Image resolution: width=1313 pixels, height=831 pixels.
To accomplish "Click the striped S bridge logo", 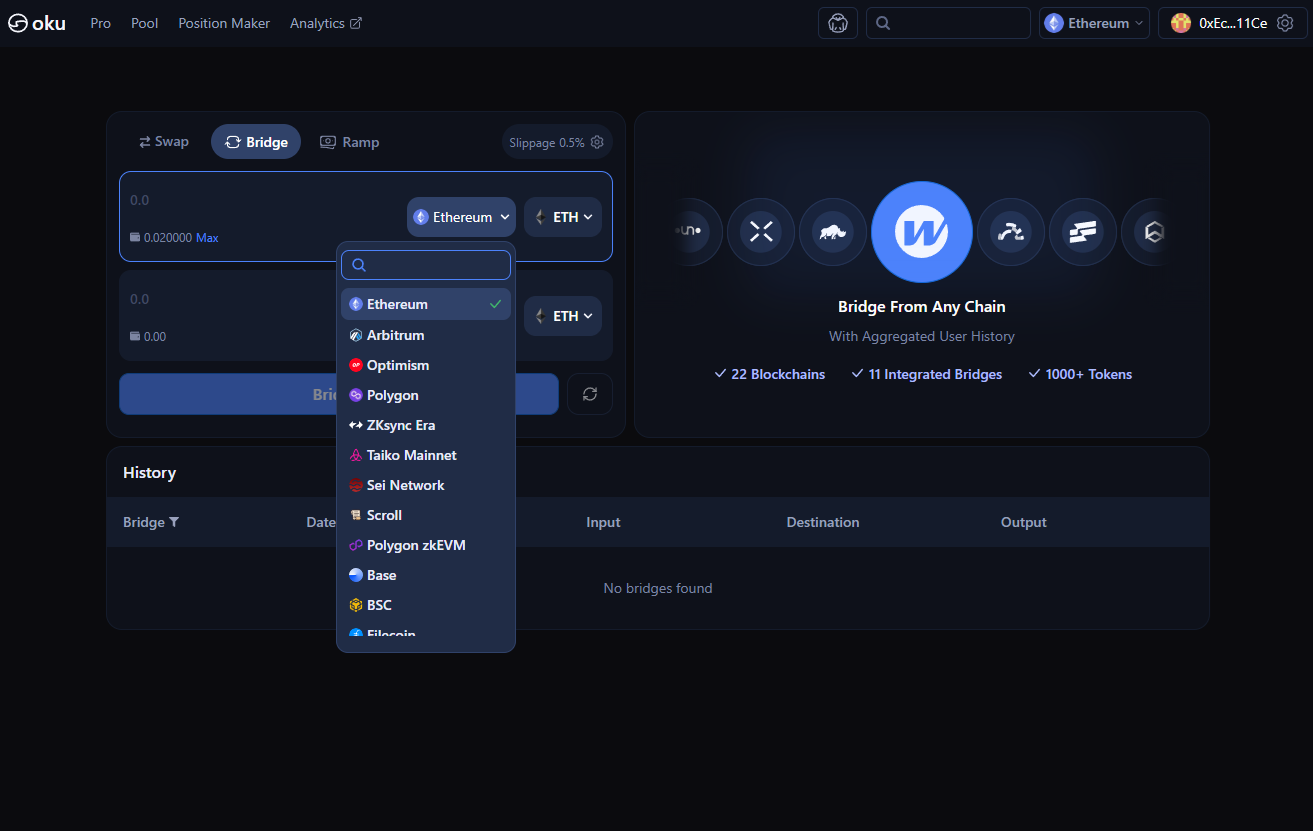I will pos(1083,232).
